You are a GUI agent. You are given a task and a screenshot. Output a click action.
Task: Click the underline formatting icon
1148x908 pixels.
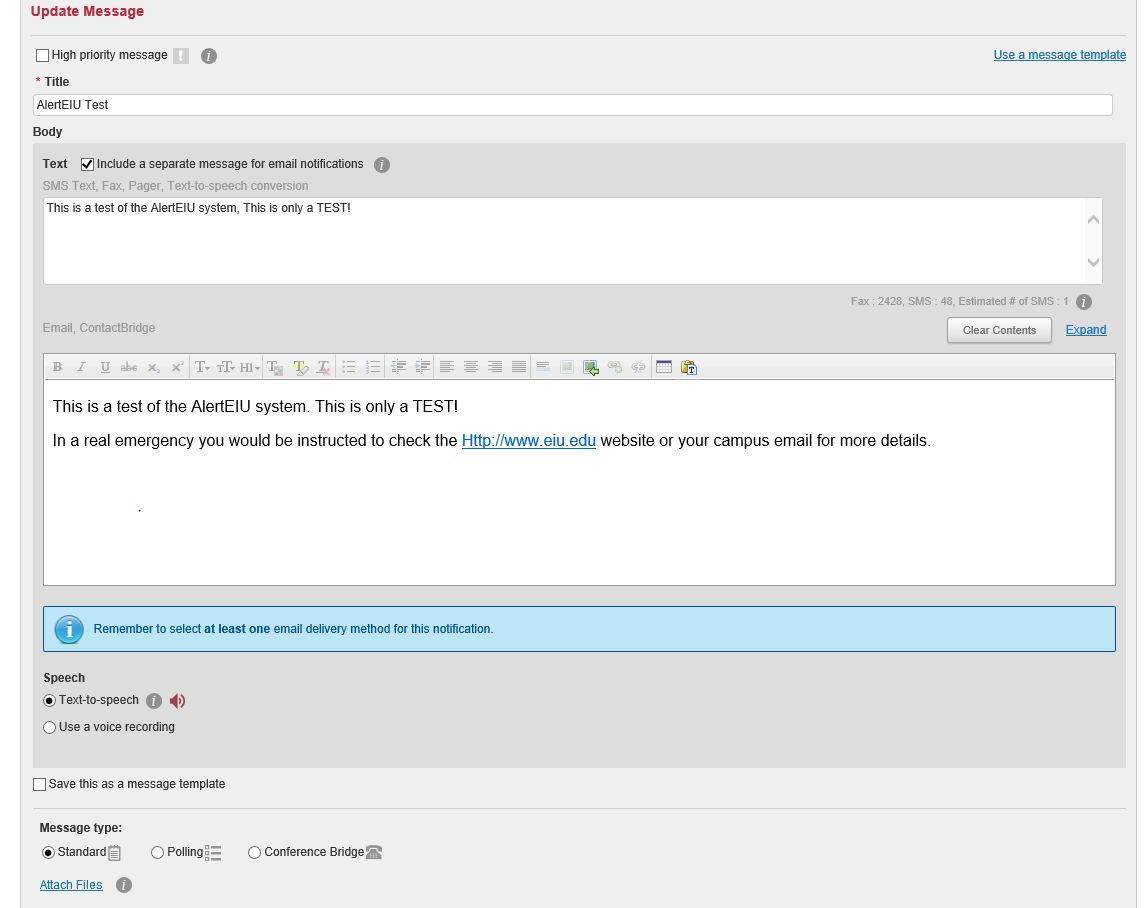pos(105,367)
